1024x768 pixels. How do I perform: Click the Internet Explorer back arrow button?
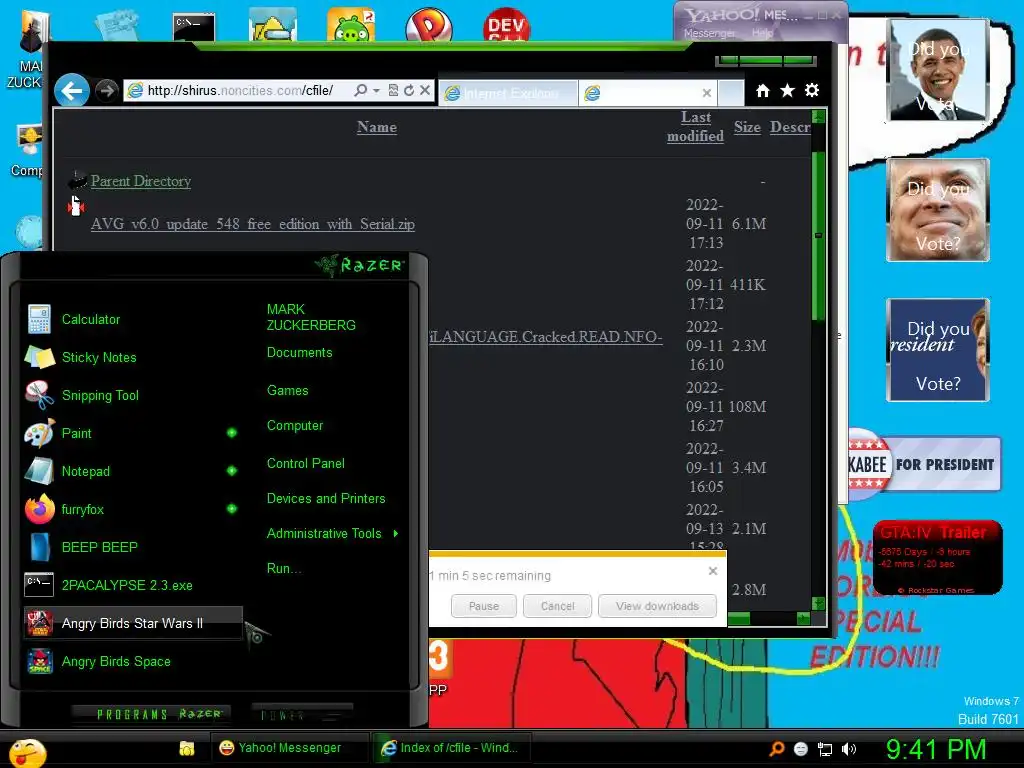(x=71, y=90)
